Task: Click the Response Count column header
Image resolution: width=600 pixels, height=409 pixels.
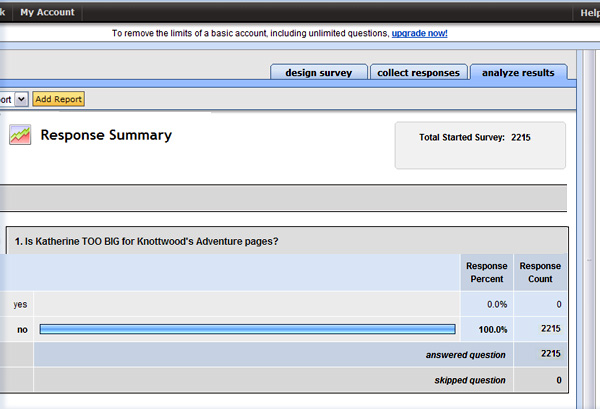Action: 537,271
